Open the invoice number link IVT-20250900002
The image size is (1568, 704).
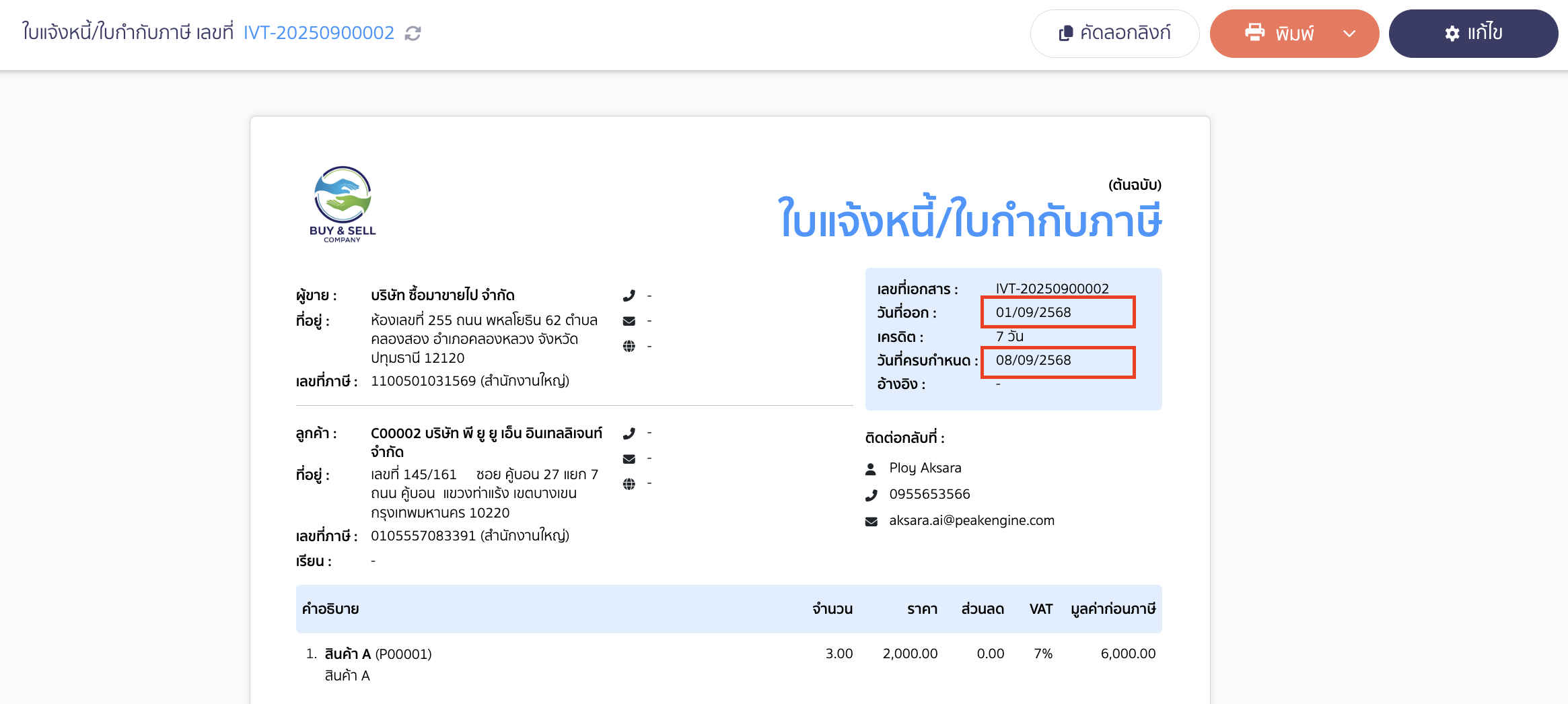[x=319, y=32]
